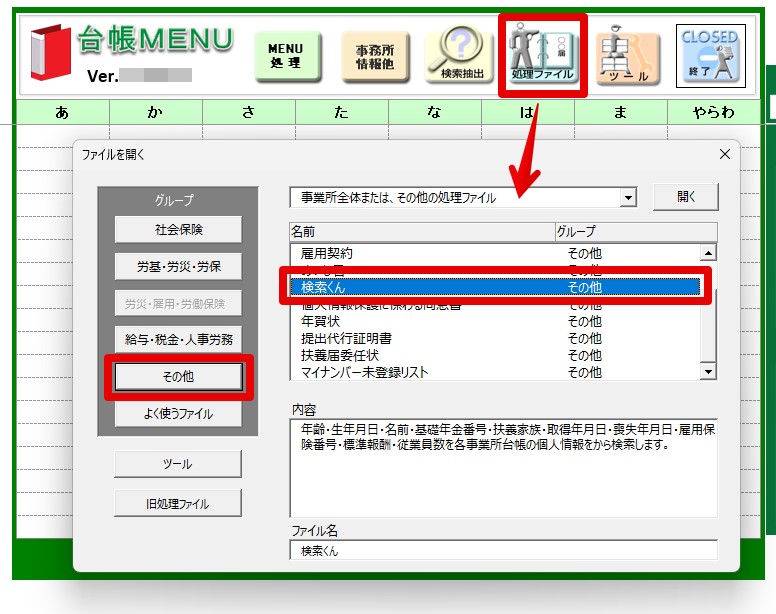Select the 年賀状 list row
Image resolution: width=776 pixels, height=614 pixels.
click(495, 321)
